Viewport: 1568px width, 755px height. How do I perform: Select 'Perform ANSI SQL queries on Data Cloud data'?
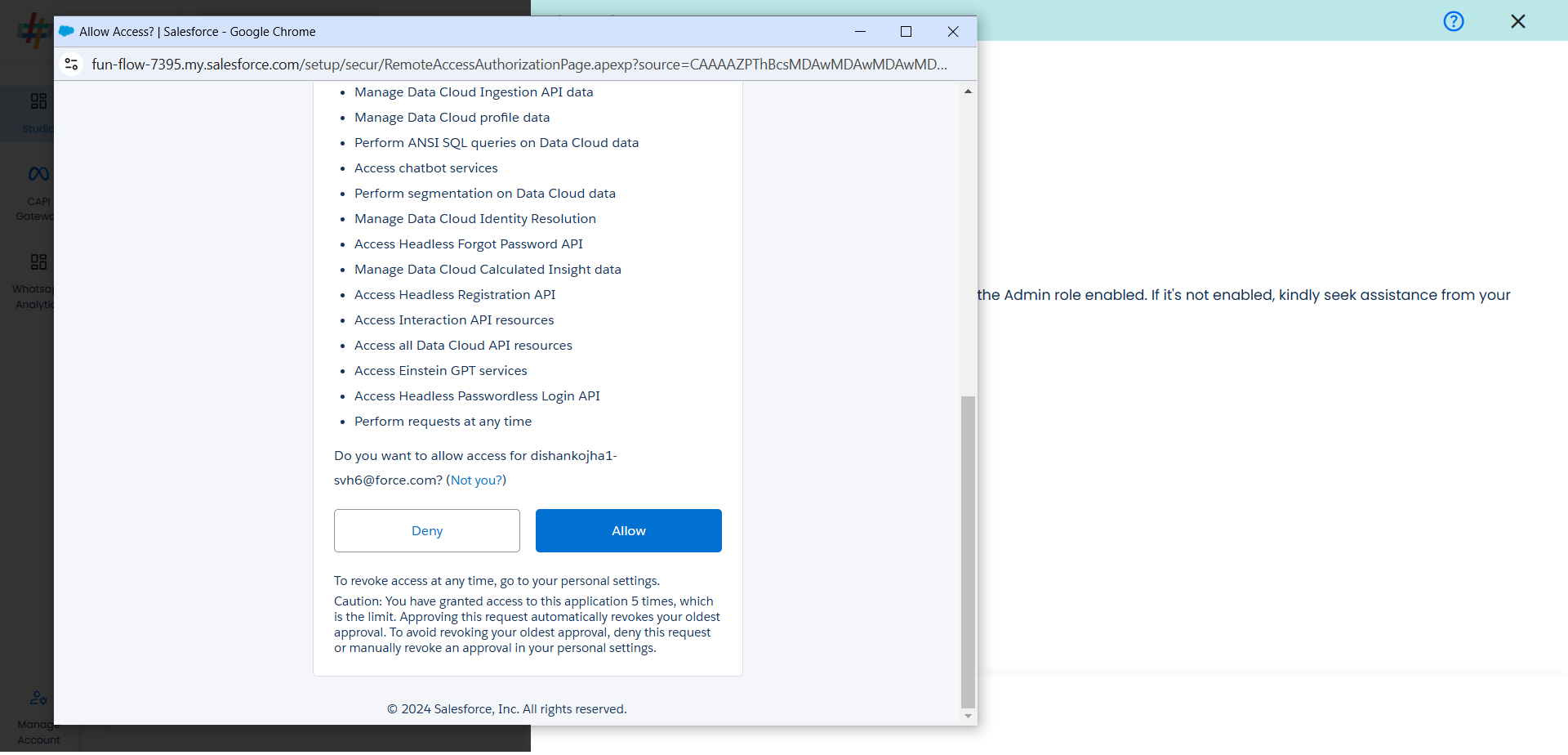(x=497, y=143)
